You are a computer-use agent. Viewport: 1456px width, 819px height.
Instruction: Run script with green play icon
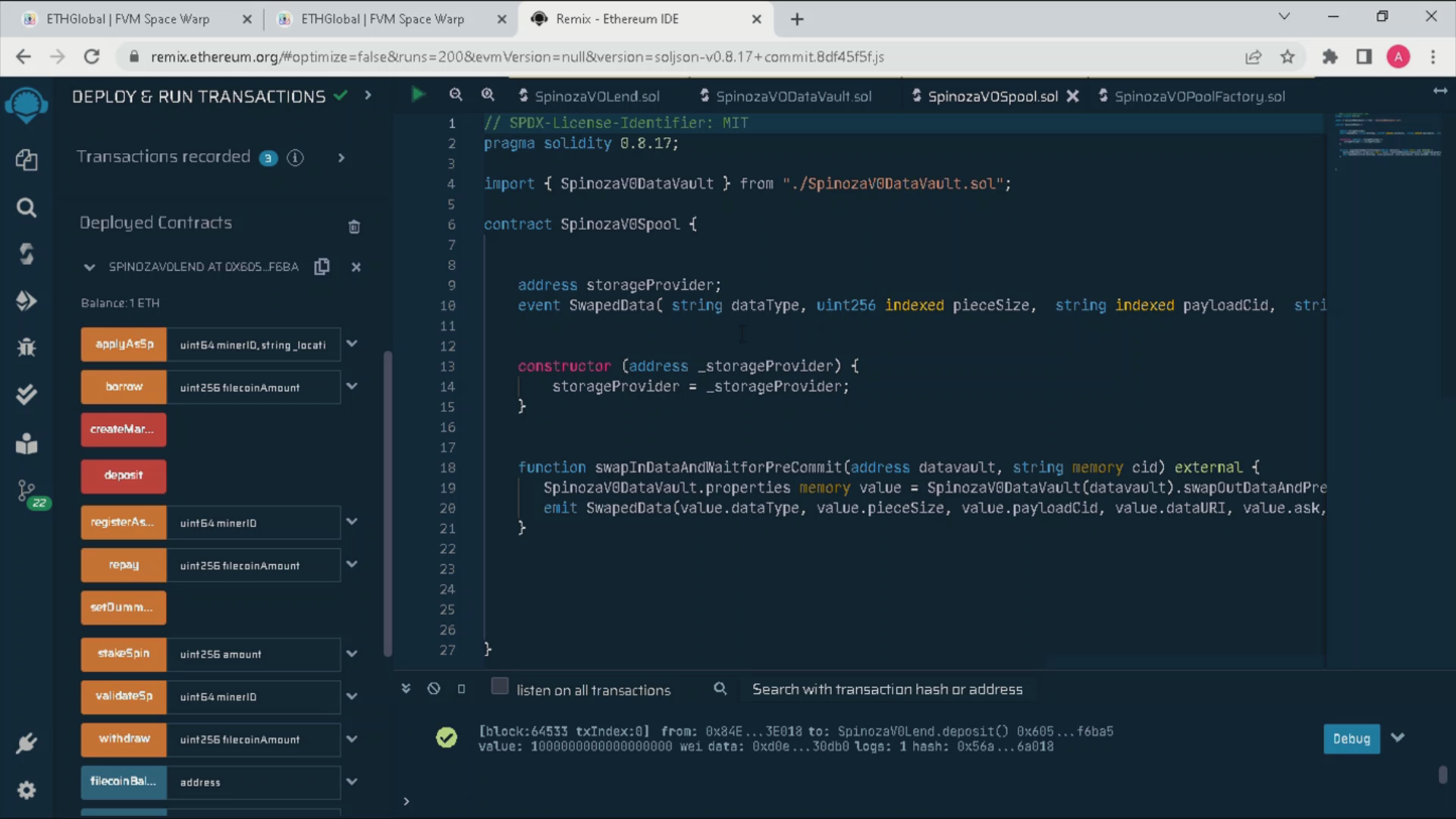point(417,95)
